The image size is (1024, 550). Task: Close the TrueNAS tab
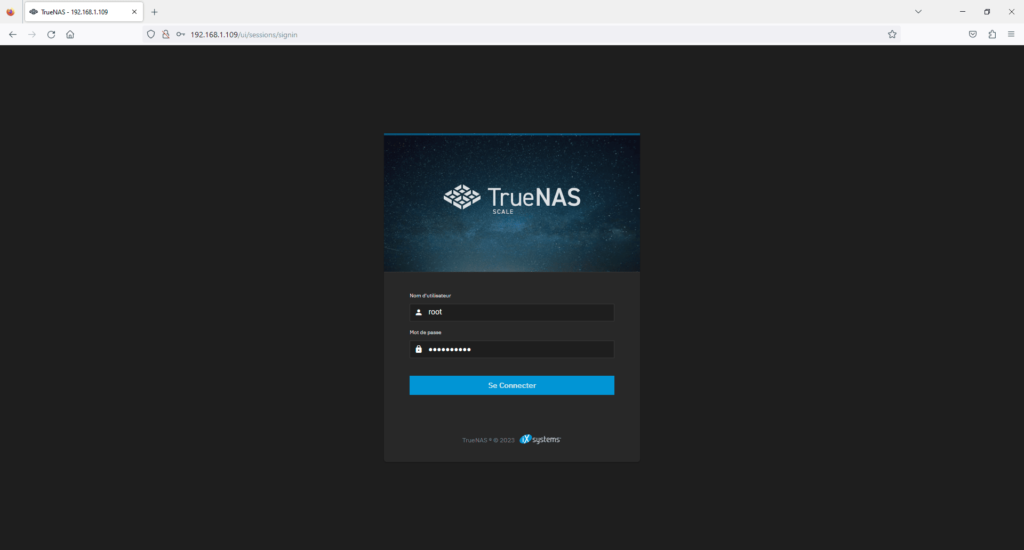(135, 12)
